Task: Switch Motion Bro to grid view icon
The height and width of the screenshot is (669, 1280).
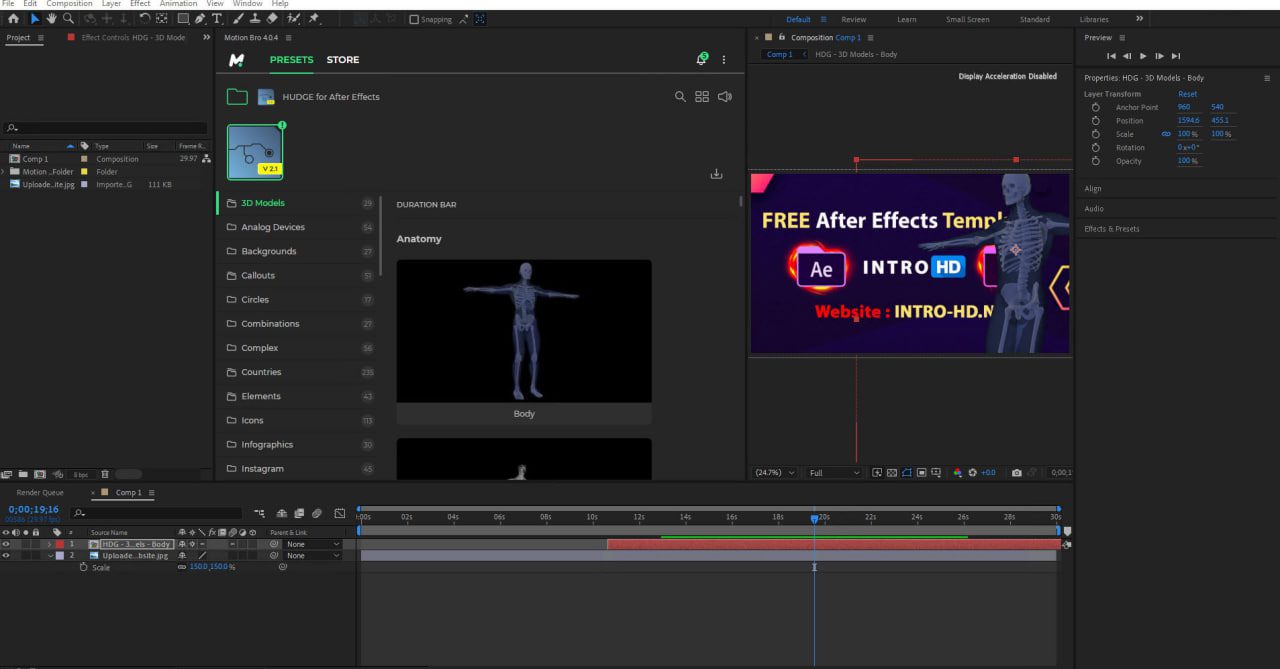Action: coord(702,97)
